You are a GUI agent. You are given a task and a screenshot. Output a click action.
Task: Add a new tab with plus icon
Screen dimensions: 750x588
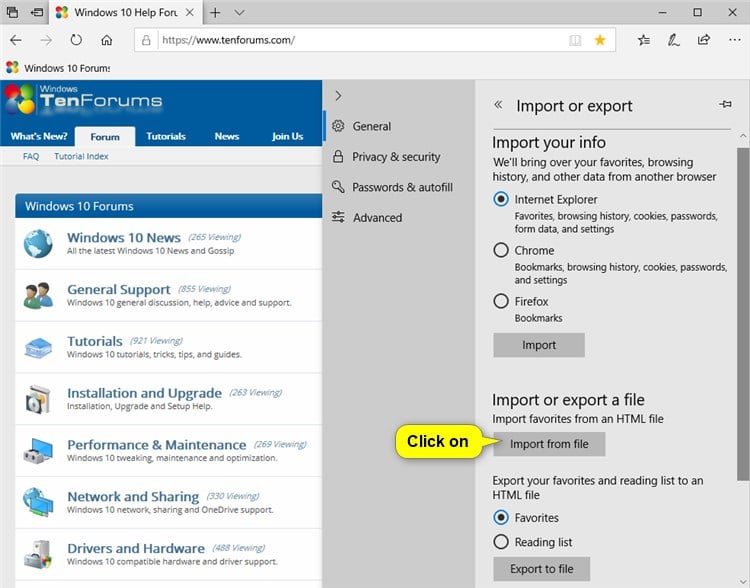(215, 12)
